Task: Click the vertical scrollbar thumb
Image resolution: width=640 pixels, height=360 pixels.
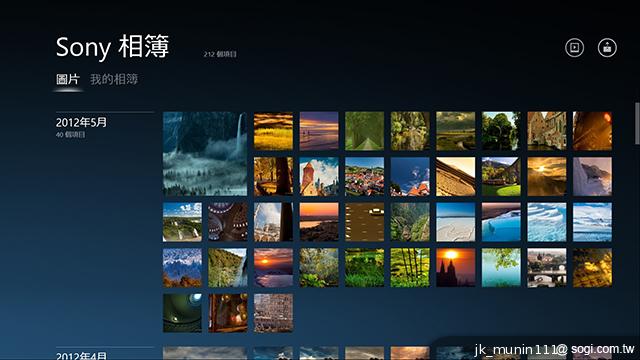Action: [x=637, y=123]
